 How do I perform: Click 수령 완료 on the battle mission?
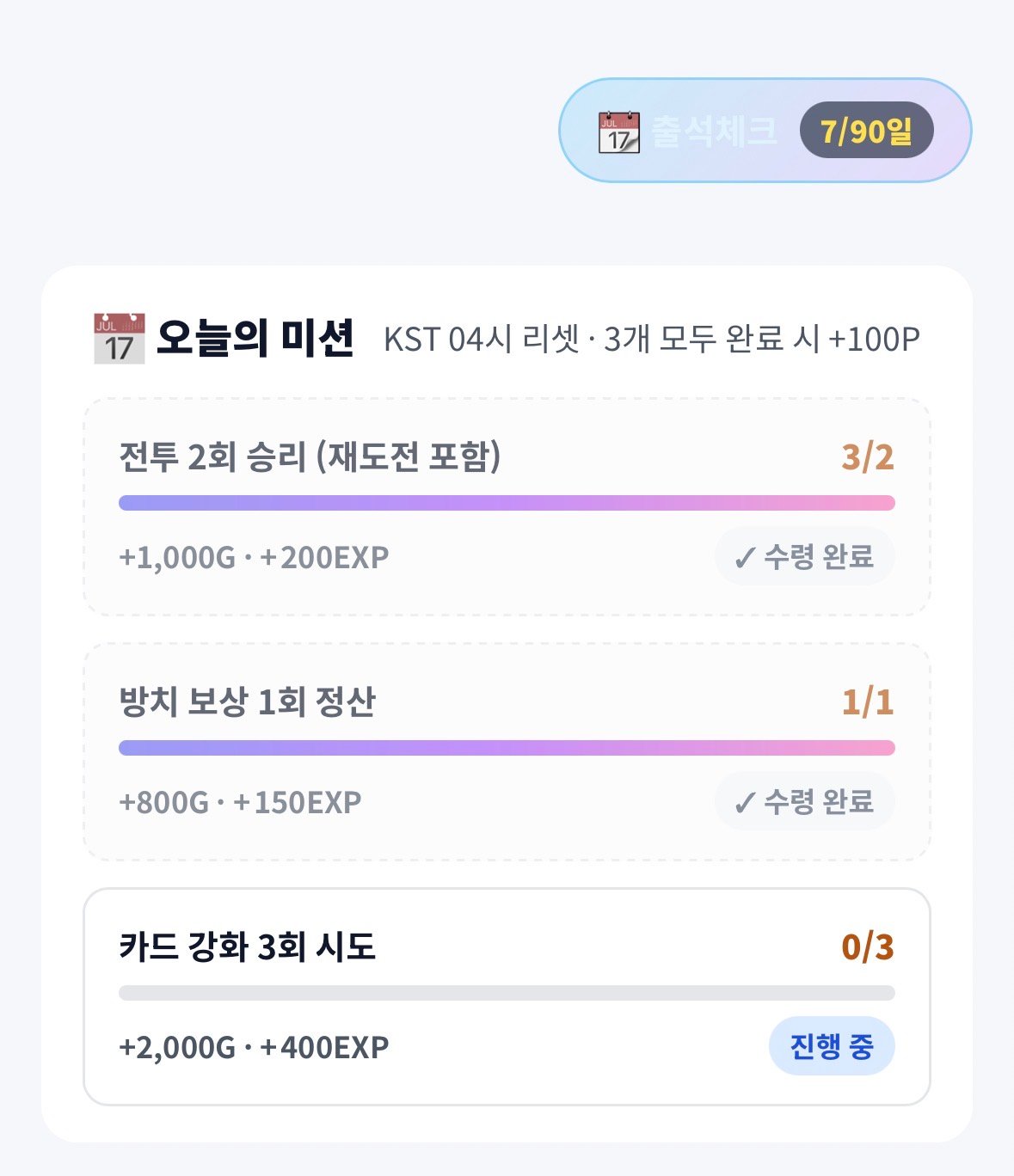(x=804, y=557)
